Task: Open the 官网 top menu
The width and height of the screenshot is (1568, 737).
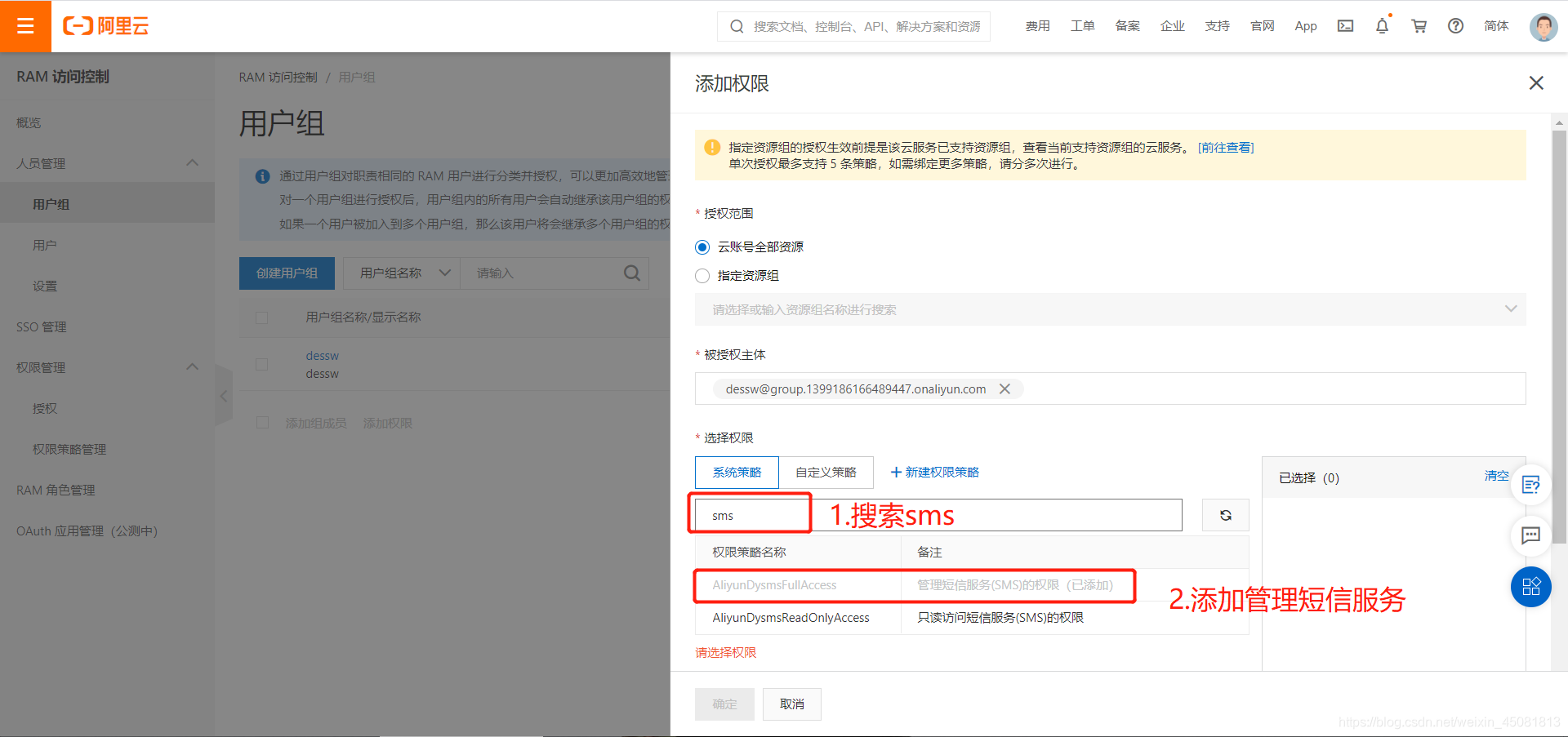Action: click(x=1262, y=26)
